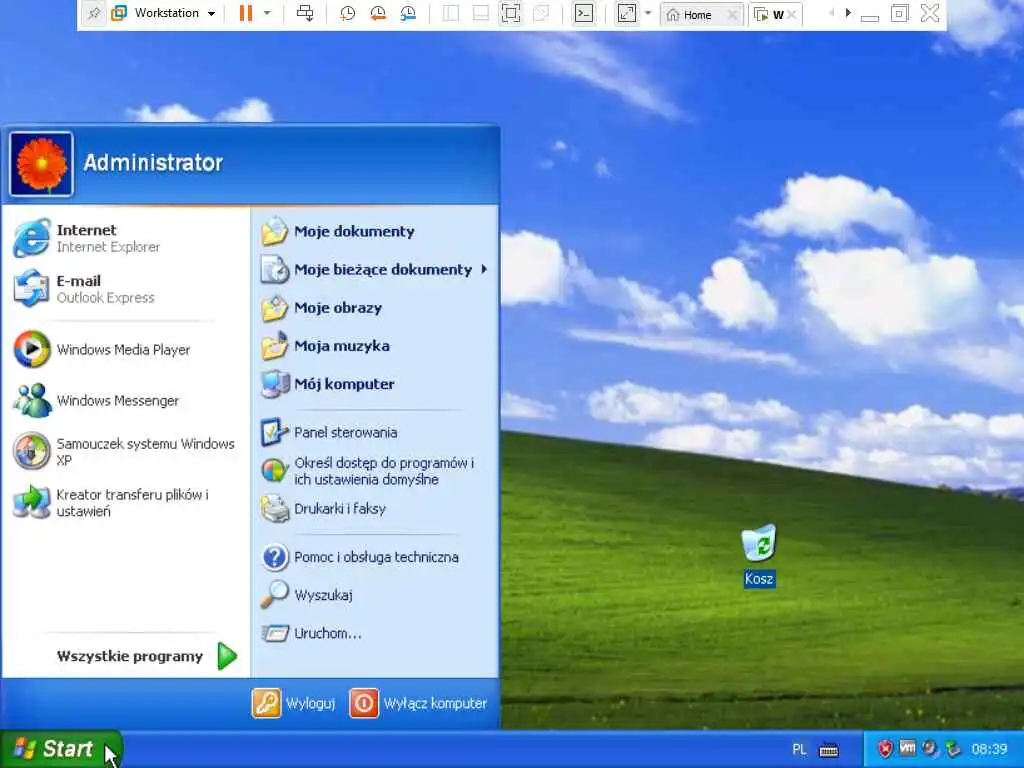Launch Windows Media Player
The height and width of the screenshot is (768, 1024).
point(126,349)
